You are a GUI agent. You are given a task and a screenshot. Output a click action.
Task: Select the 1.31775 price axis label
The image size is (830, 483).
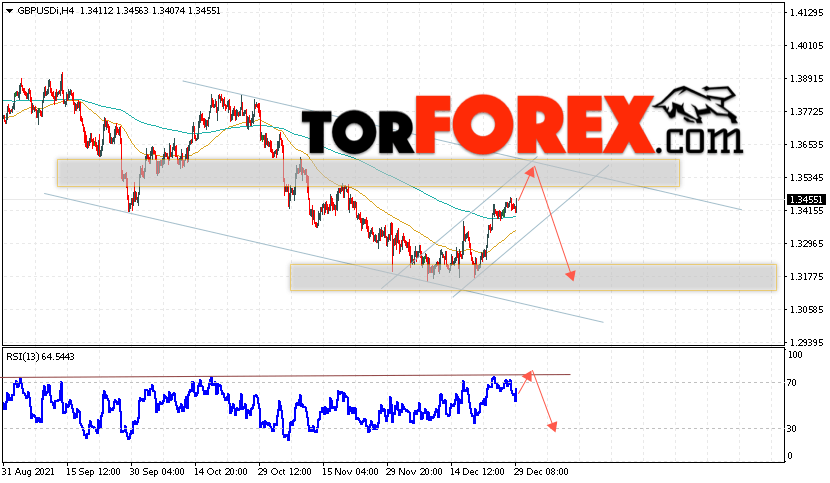806,276
